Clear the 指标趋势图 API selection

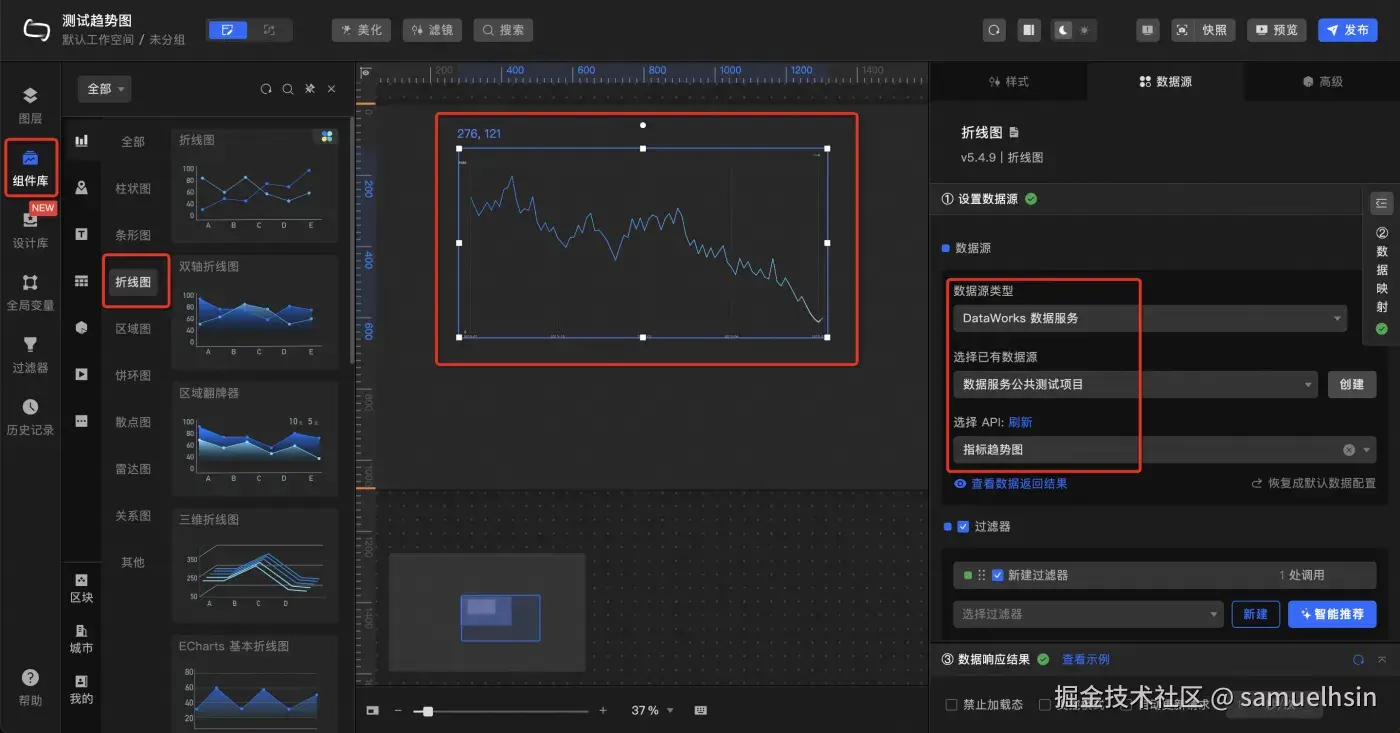[x=1349, y=450]
